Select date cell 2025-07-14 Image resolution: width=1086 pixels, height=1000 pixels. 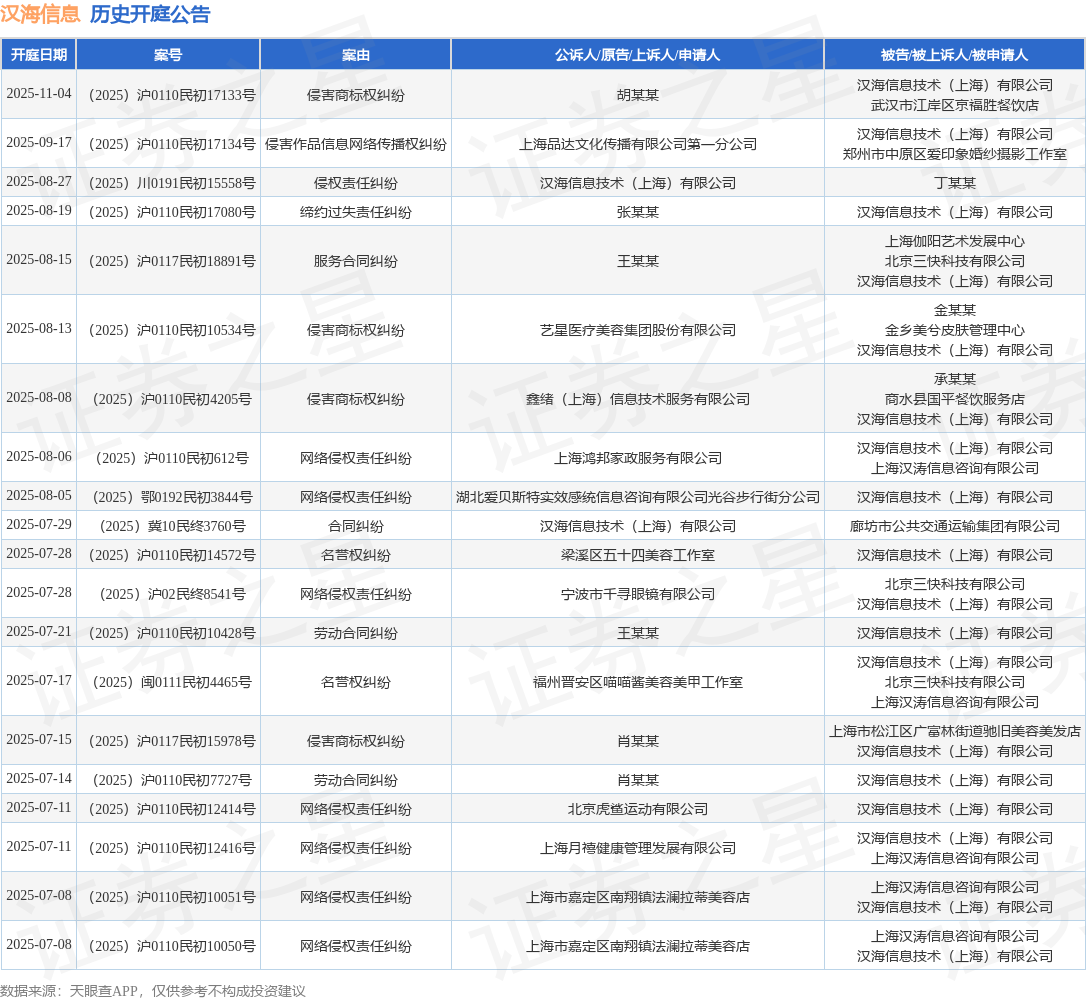pos(39,778)
